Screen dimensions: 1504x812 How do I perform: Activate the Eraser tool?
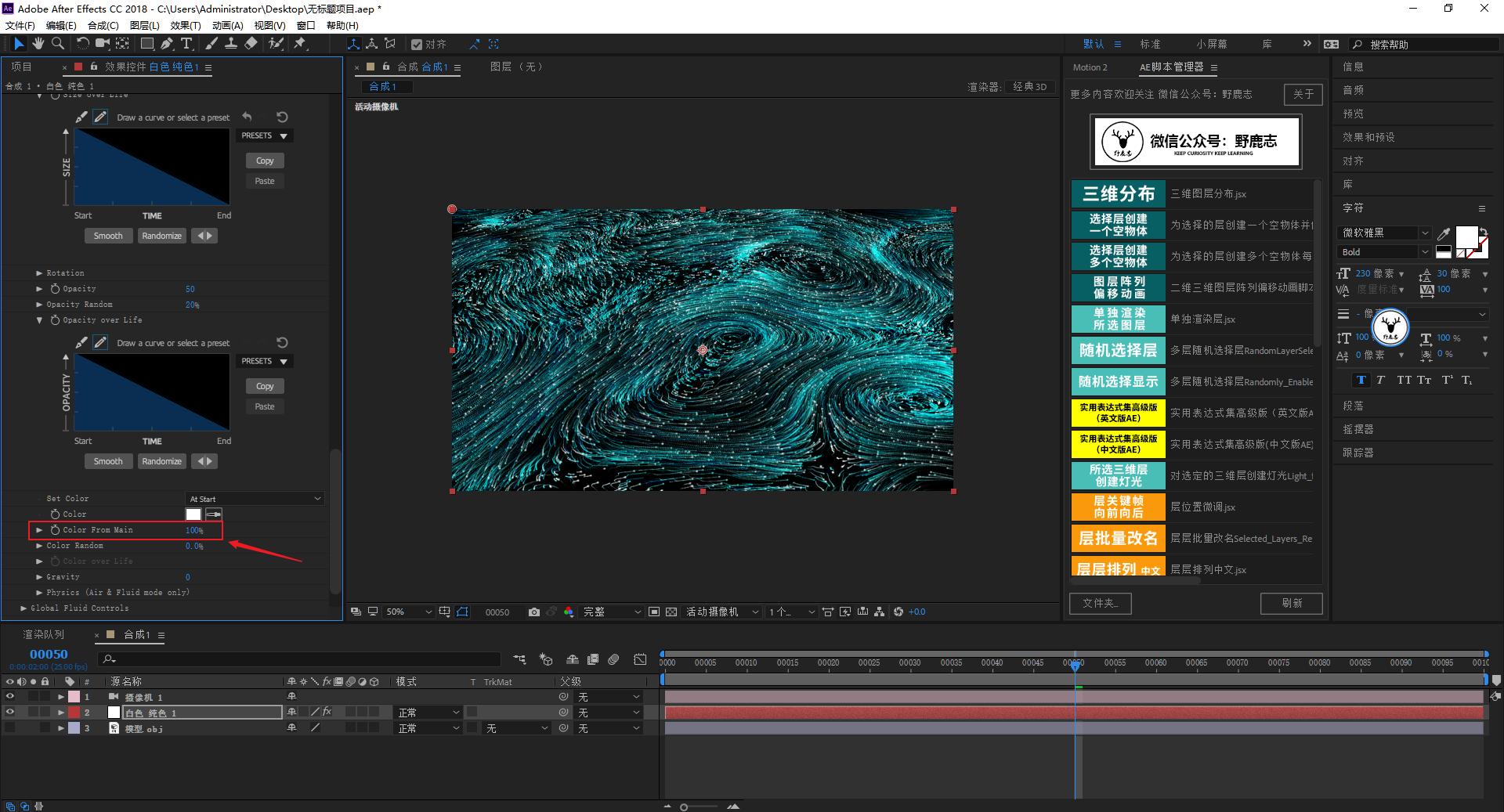pyautogui.click(x=251, y=44)
